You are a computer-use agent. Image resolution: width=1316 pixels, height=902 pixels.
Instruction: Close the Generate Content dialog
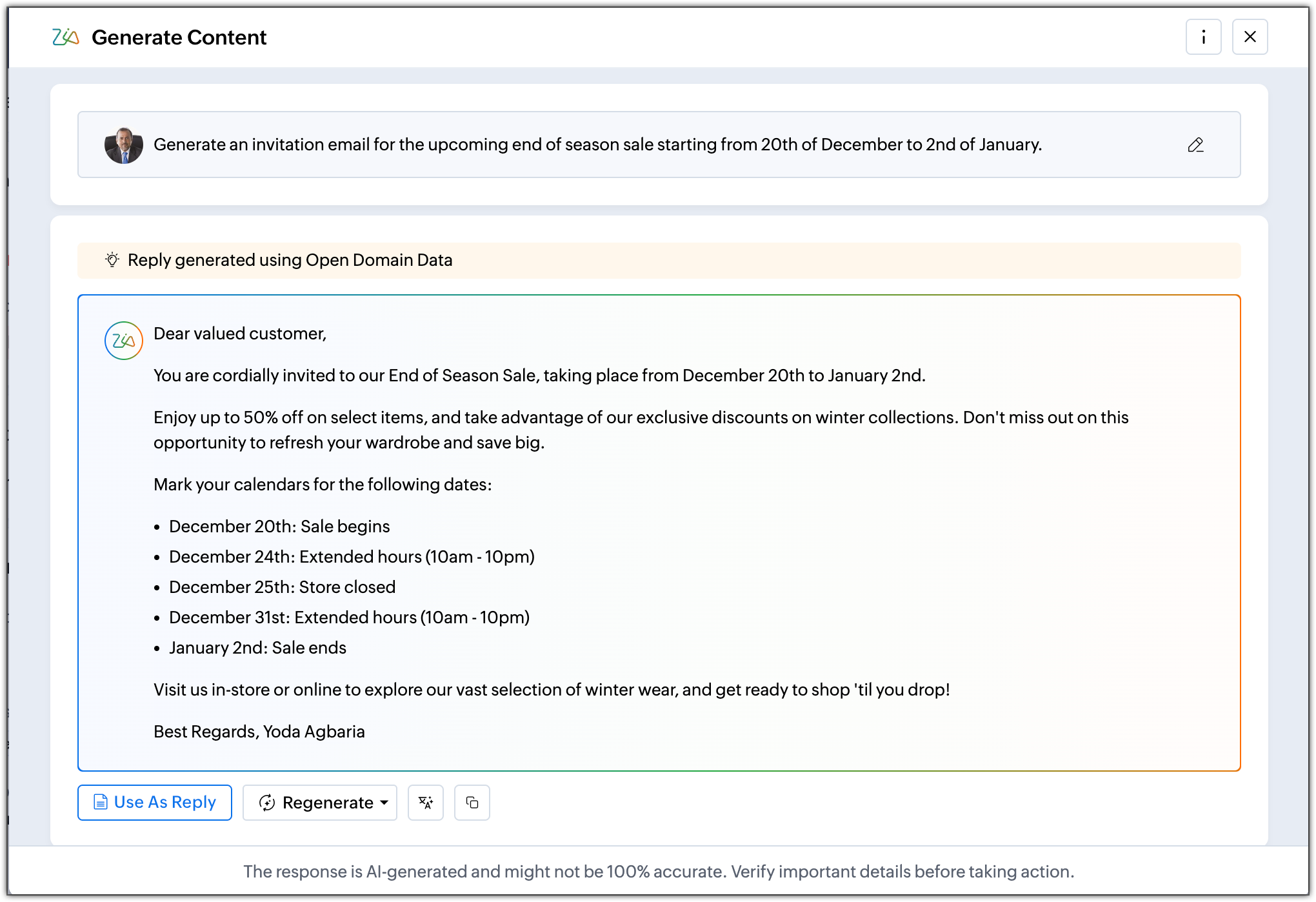(1250, 37)
